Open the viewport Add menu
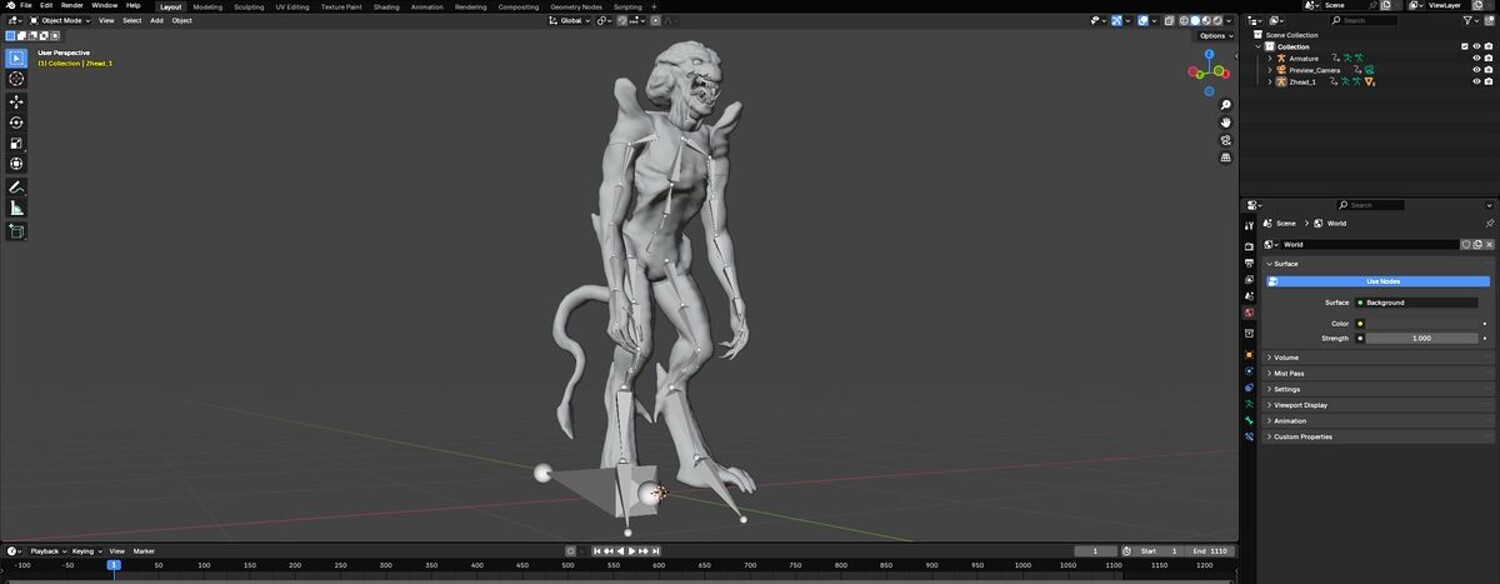 pyautogui.click(x=157, y=20)
